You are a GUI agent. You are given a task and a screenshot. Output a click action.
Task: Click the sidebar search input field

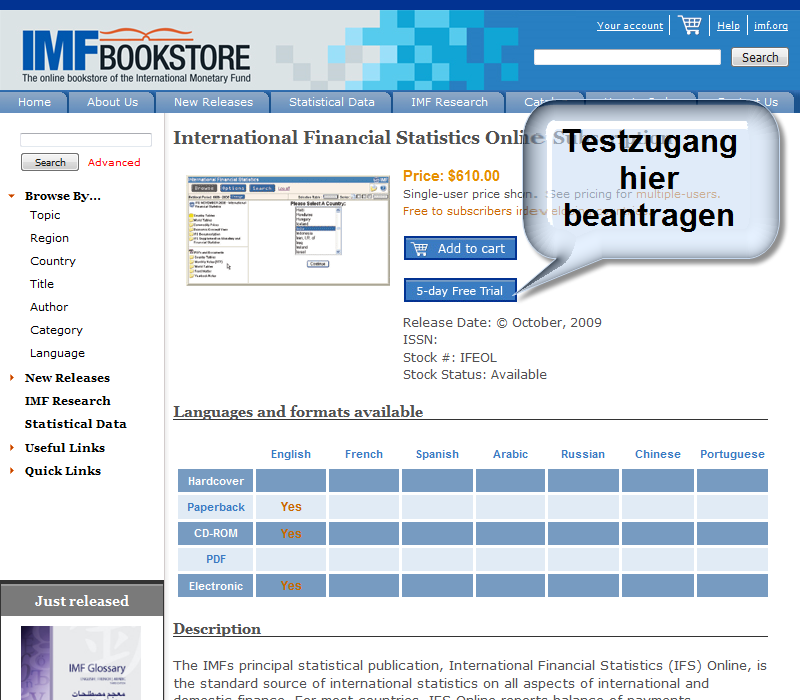tap(86, 140)
